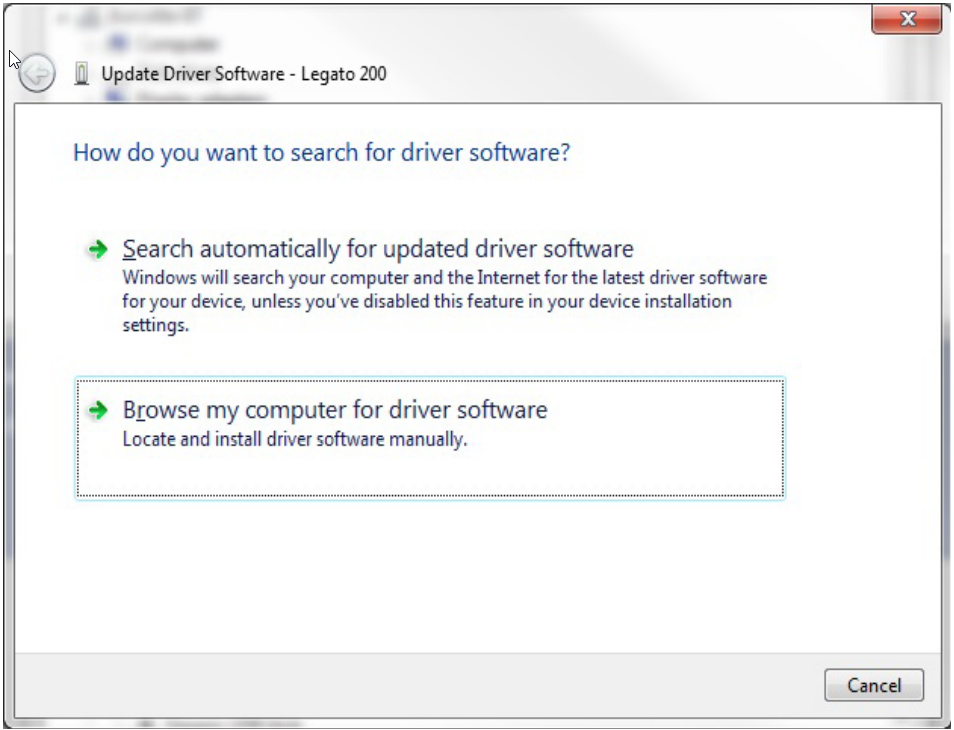The height and width of the screenshot is (730, 954).
Task: Click the green arrow beside Browse my computer
Action: 97,410
